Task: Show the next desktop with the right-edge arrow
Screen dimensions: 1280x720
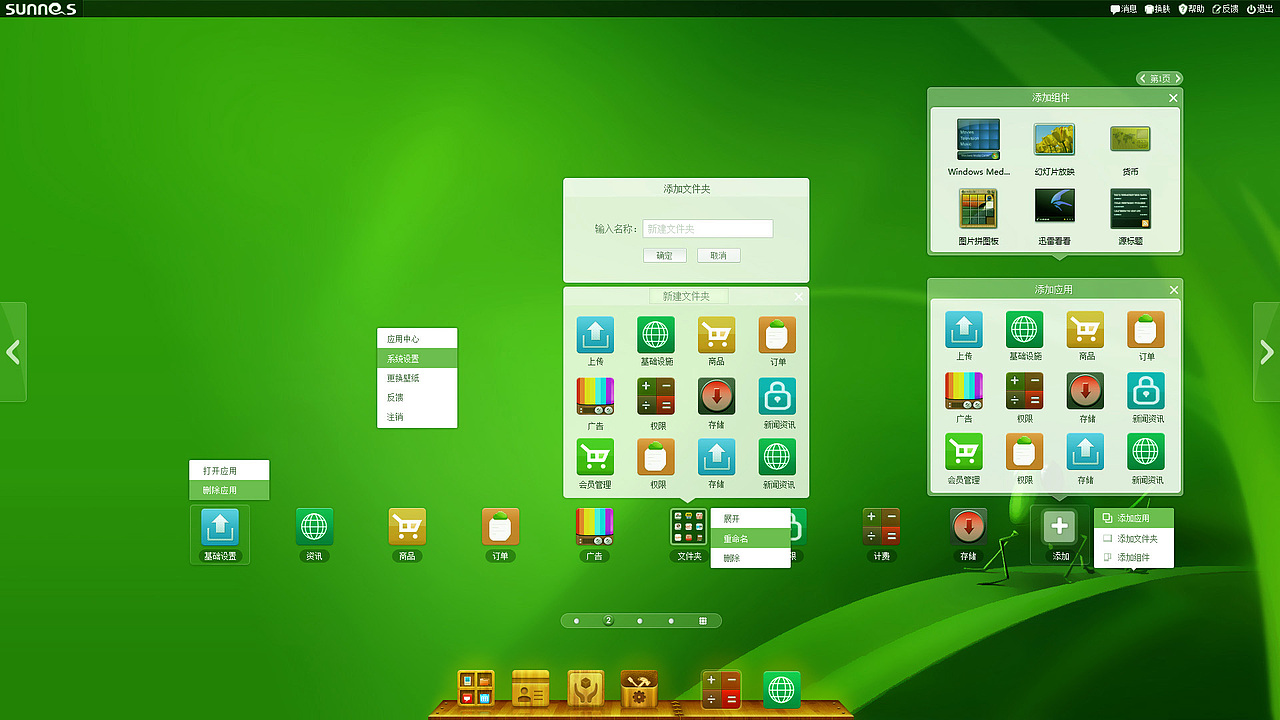Action: (1267, 352)
